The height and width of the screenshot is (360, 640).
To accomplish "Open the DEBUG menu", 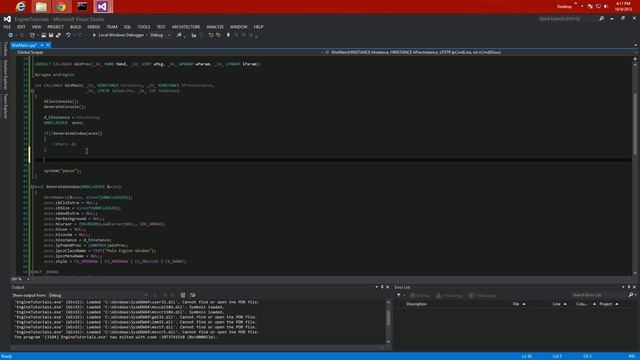I will pos(93,27).
